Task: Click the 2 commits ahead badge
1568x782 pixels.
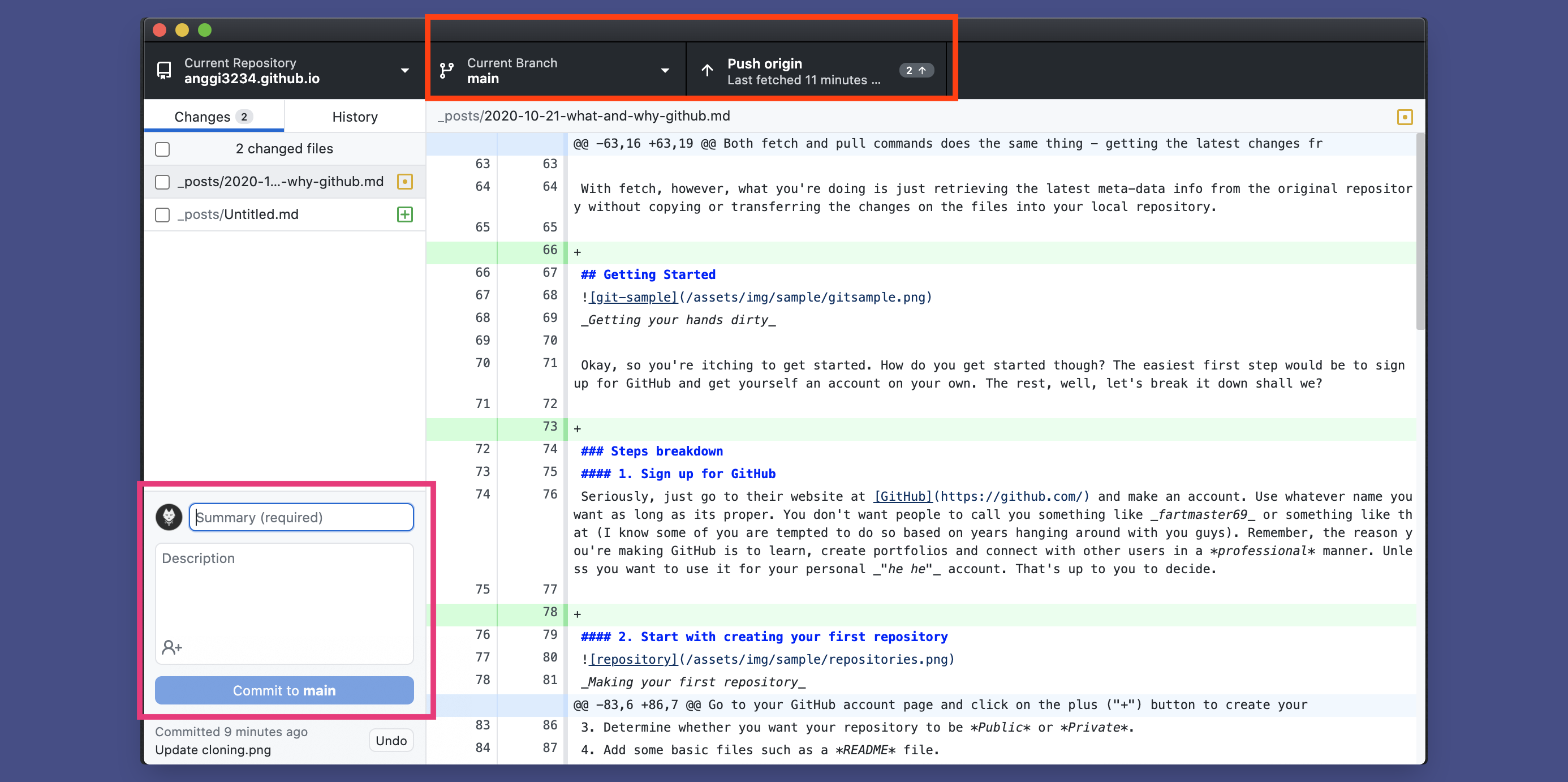Action: [x=916, y=71]
